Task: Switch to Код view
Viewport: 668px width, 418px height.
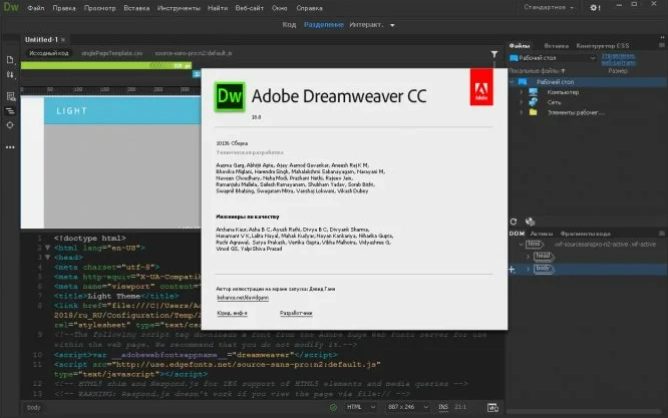Action: click(x=289, y=25)
